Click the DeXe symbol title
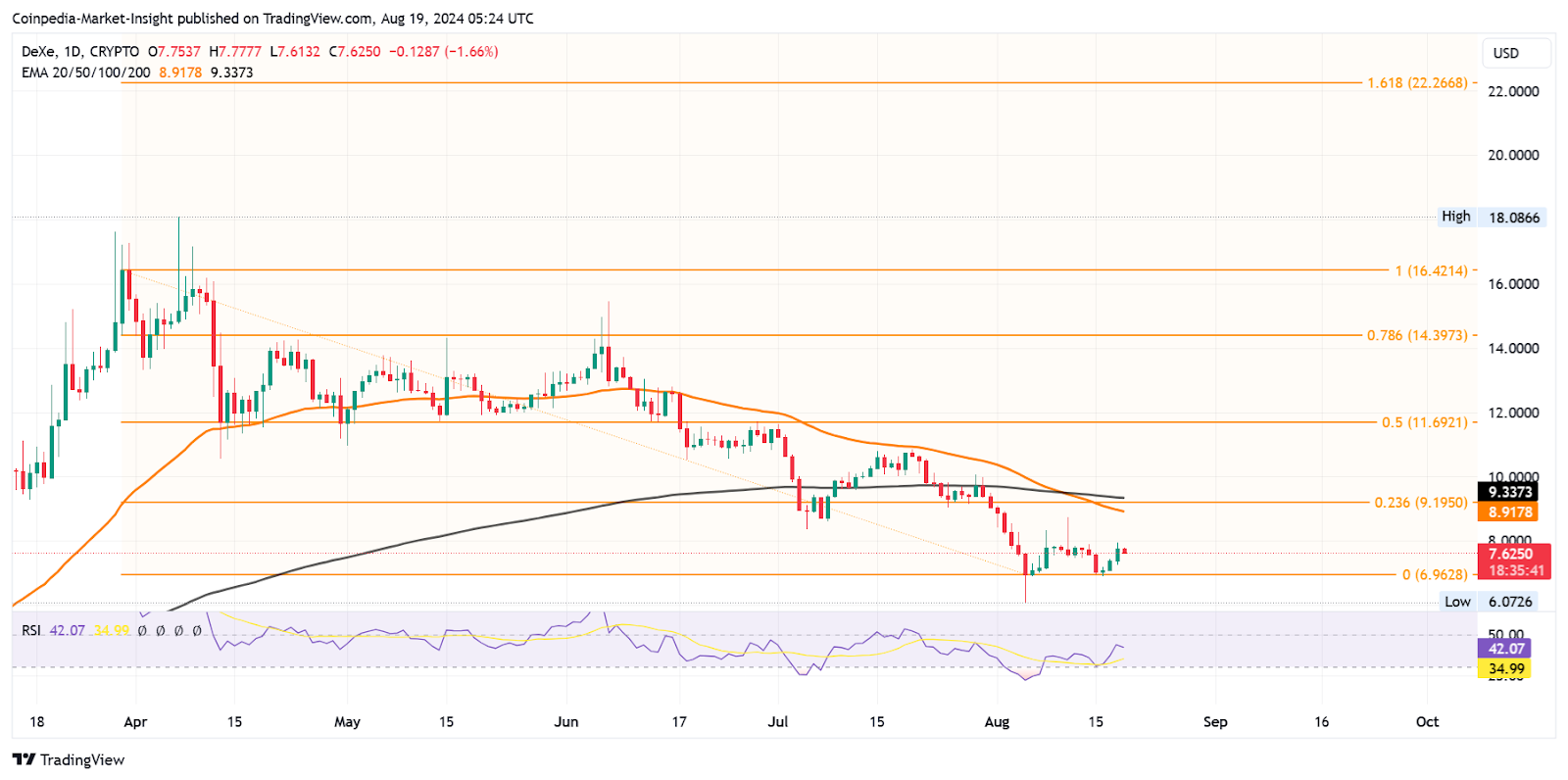Viewport: 1568px width, 780px height. (x=38, y=52)
